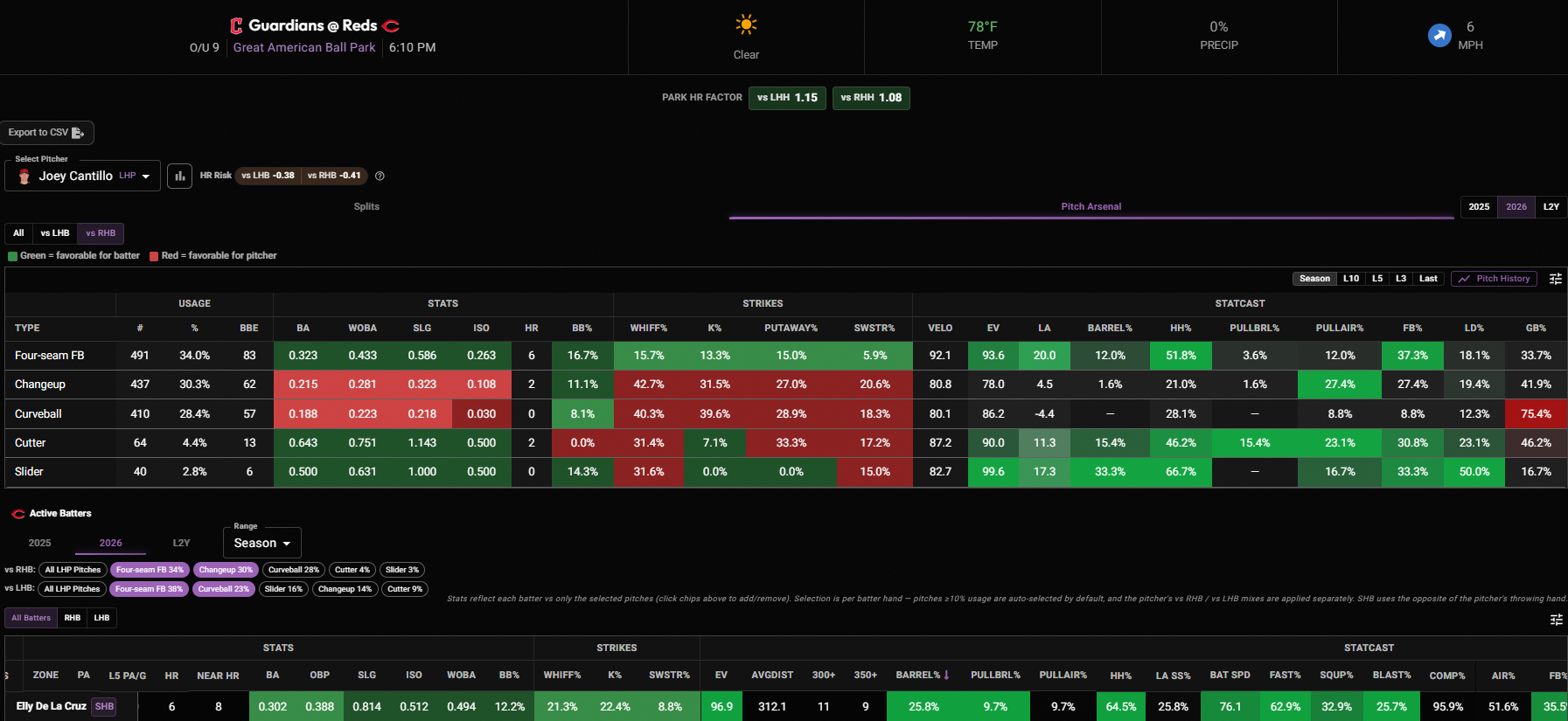Click the wind direction arrow icon
This screenshot has height=721, width=1568.
click(x=1439, y=35)
